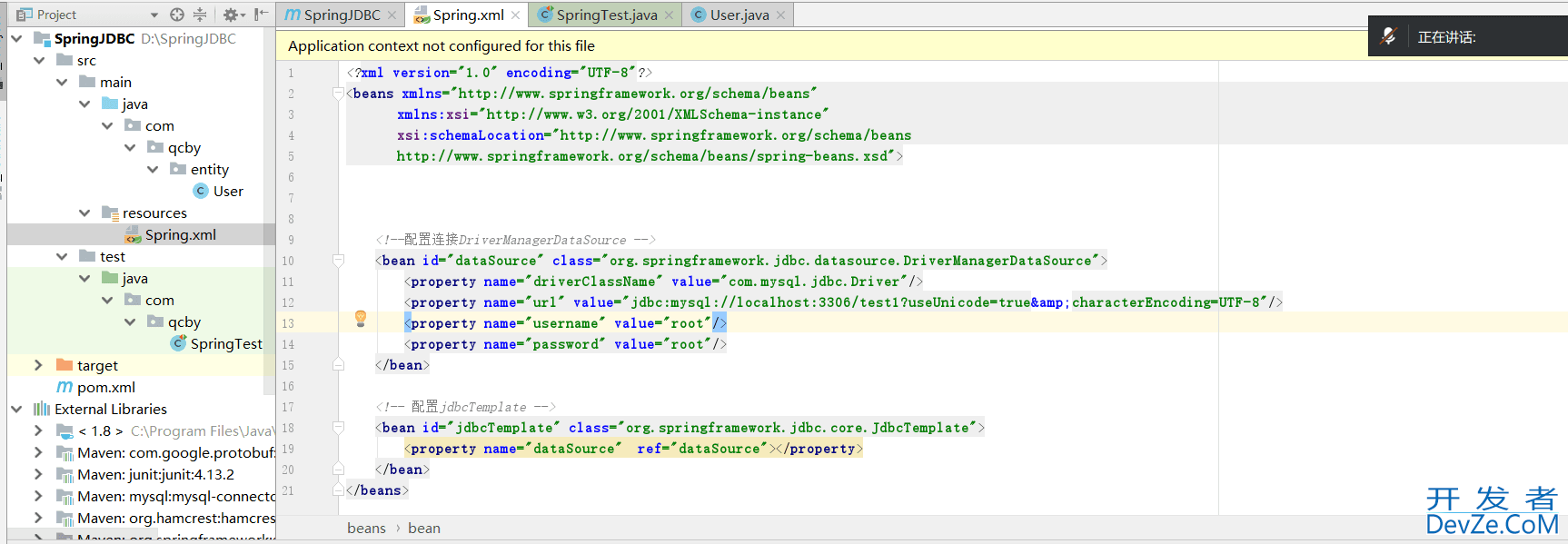
Task: Fold the dataSource bean at line 10
Action: 338,261
